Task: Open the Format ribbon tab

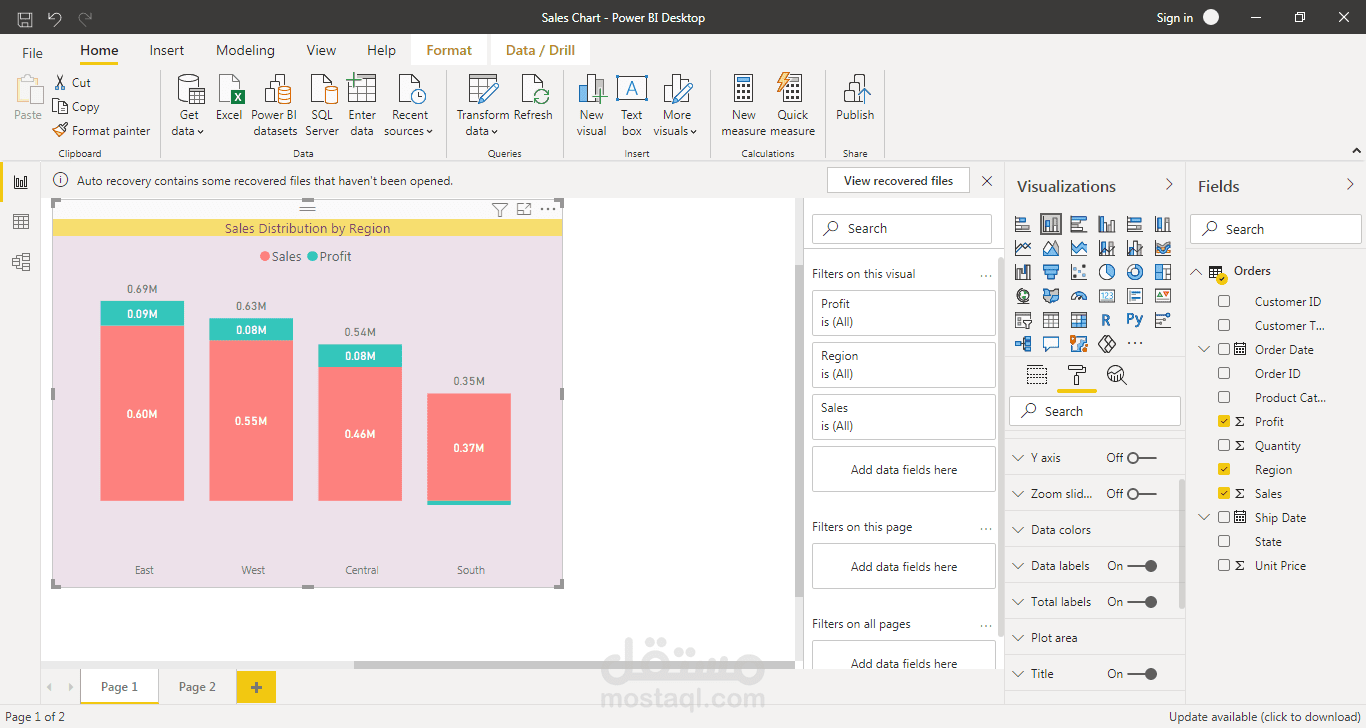Action: tap(449, 51)
